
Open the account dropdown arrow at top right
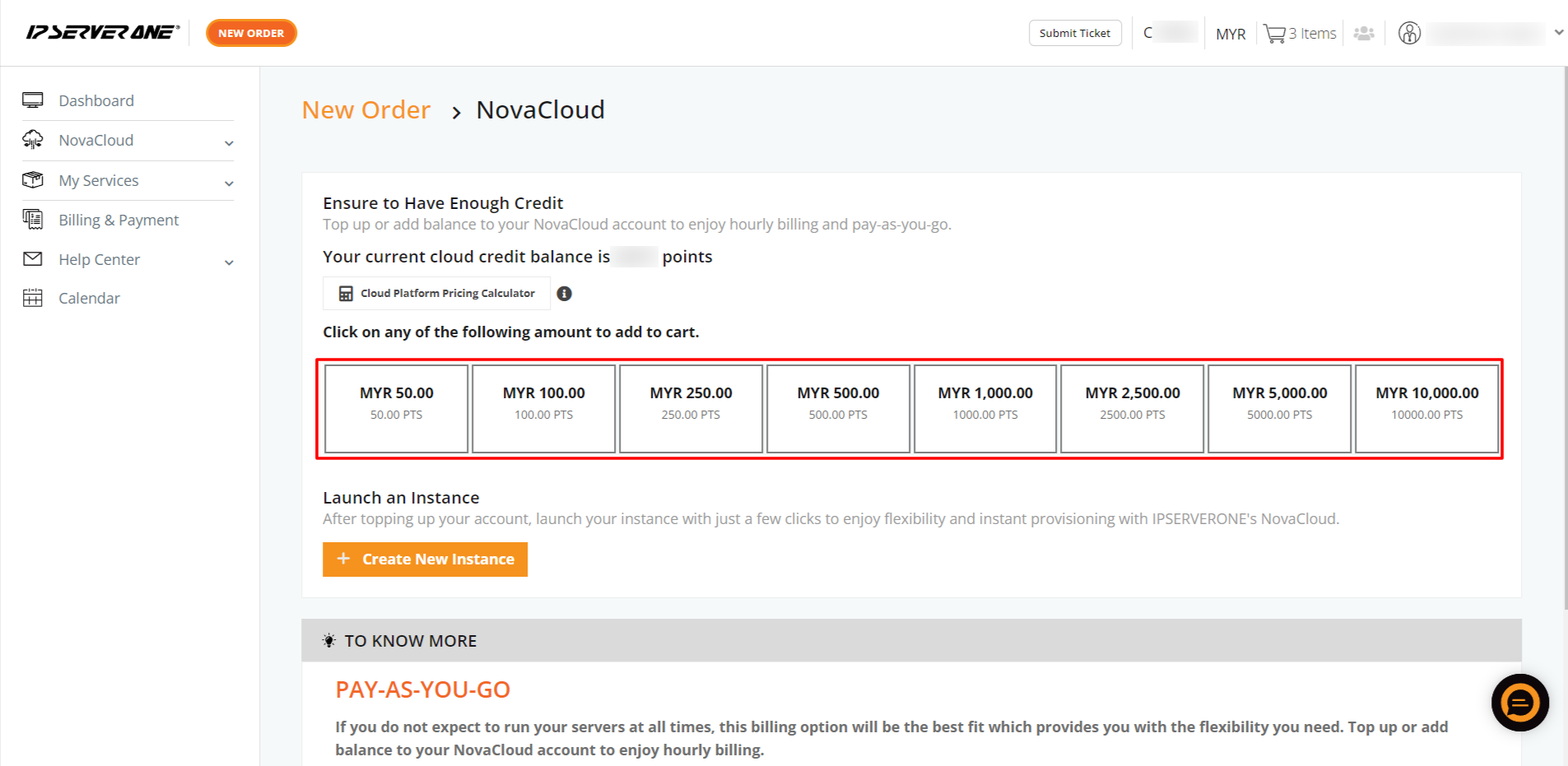[1558, 33]
